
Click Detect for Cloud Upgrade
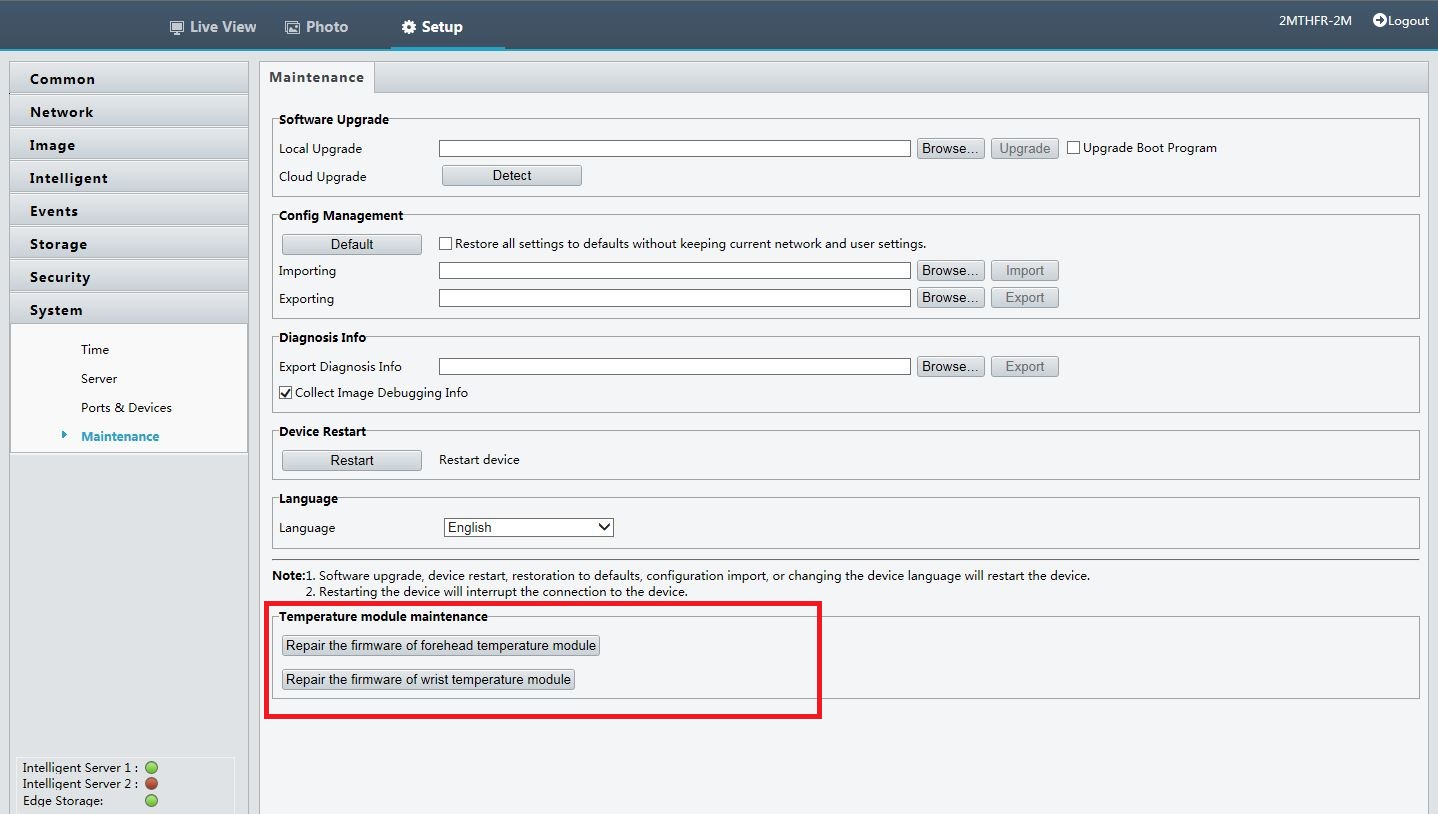coord(512,176)
